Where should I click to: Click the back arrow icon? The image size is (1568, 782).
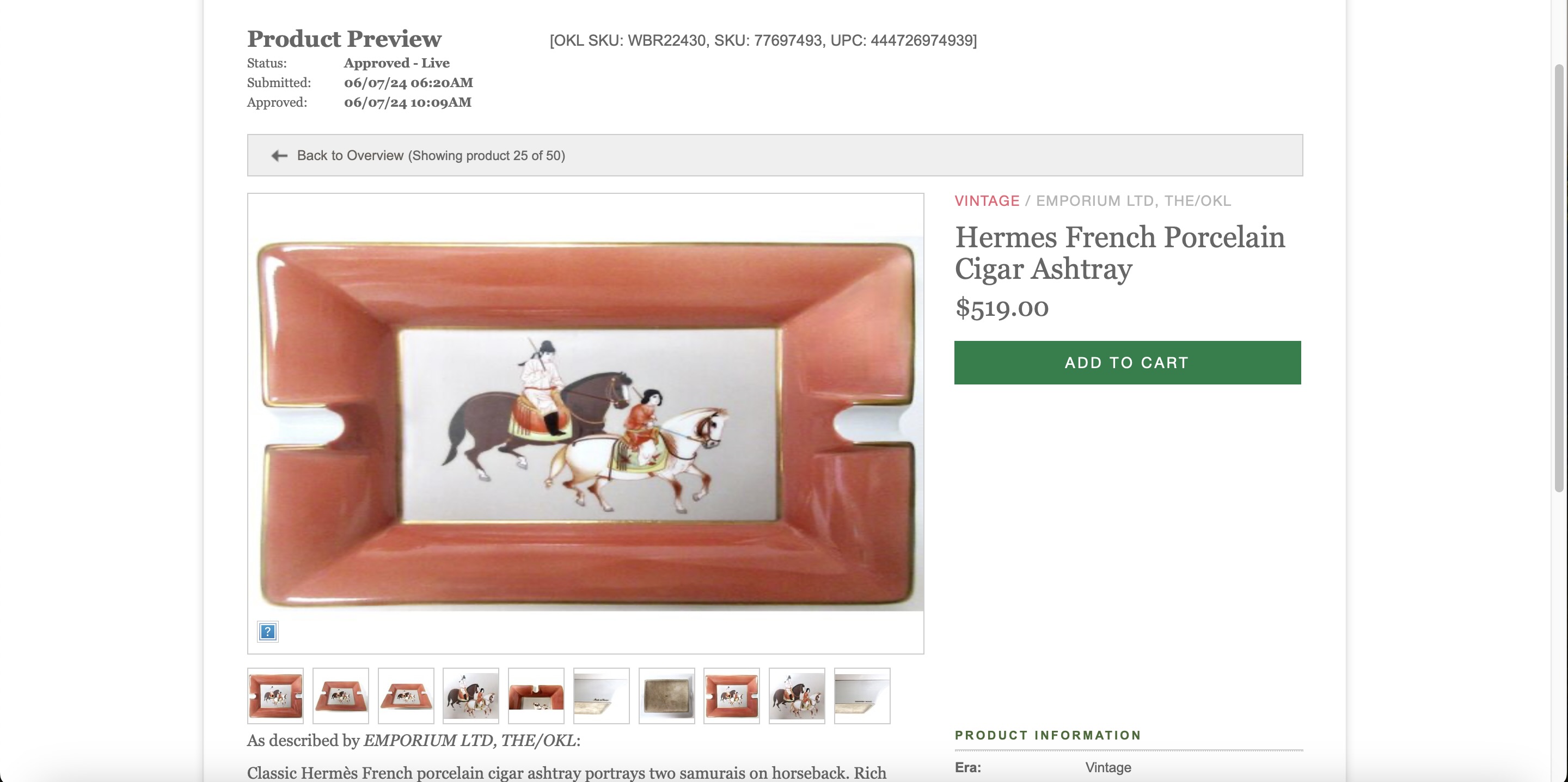point(279,156)
